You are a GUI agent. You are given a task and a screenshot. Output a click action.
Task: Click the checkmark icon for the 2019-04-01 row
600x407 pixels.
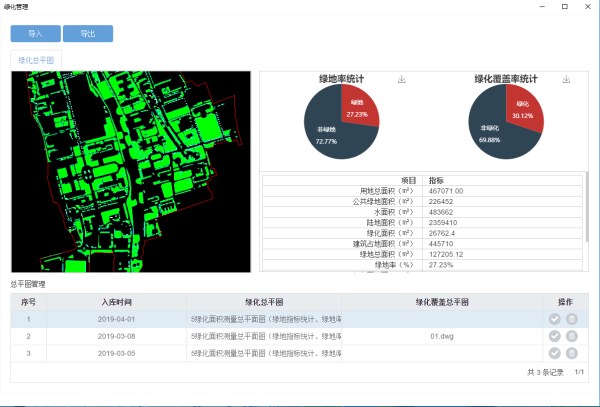[555, 319]
